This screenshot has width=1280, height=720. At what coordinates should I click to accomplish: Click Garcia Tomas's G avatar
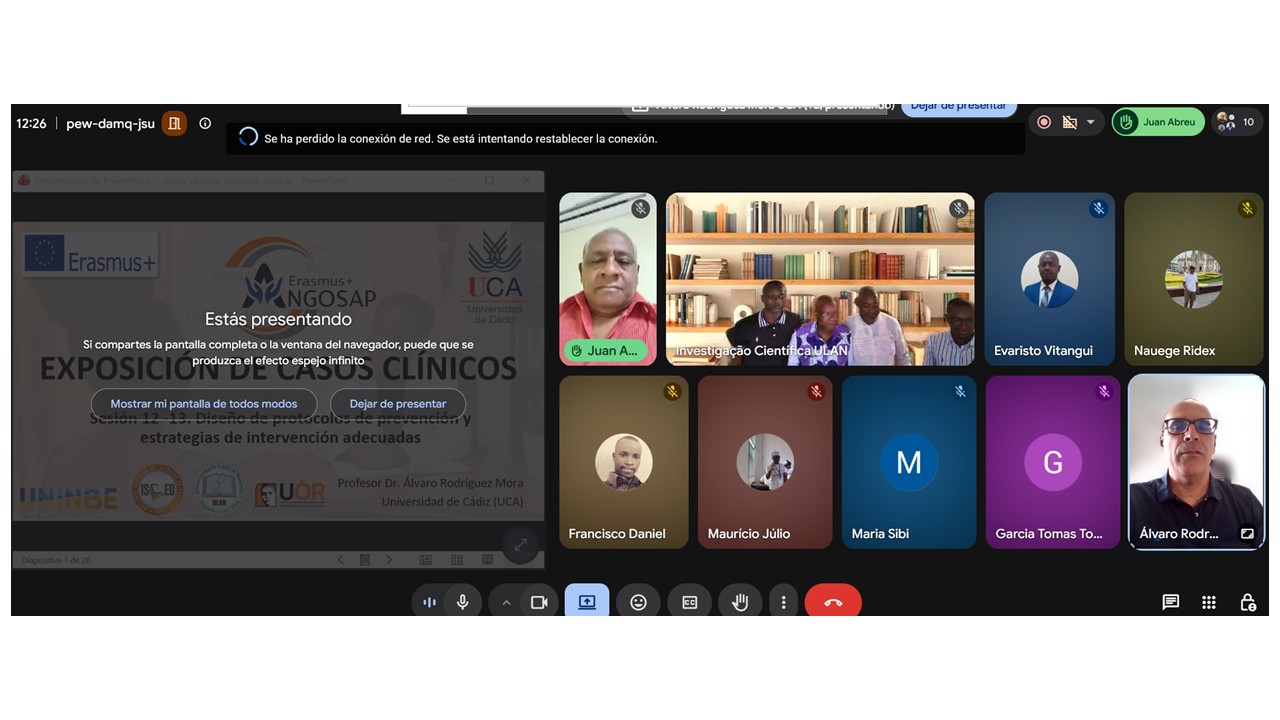[1053, 462]
